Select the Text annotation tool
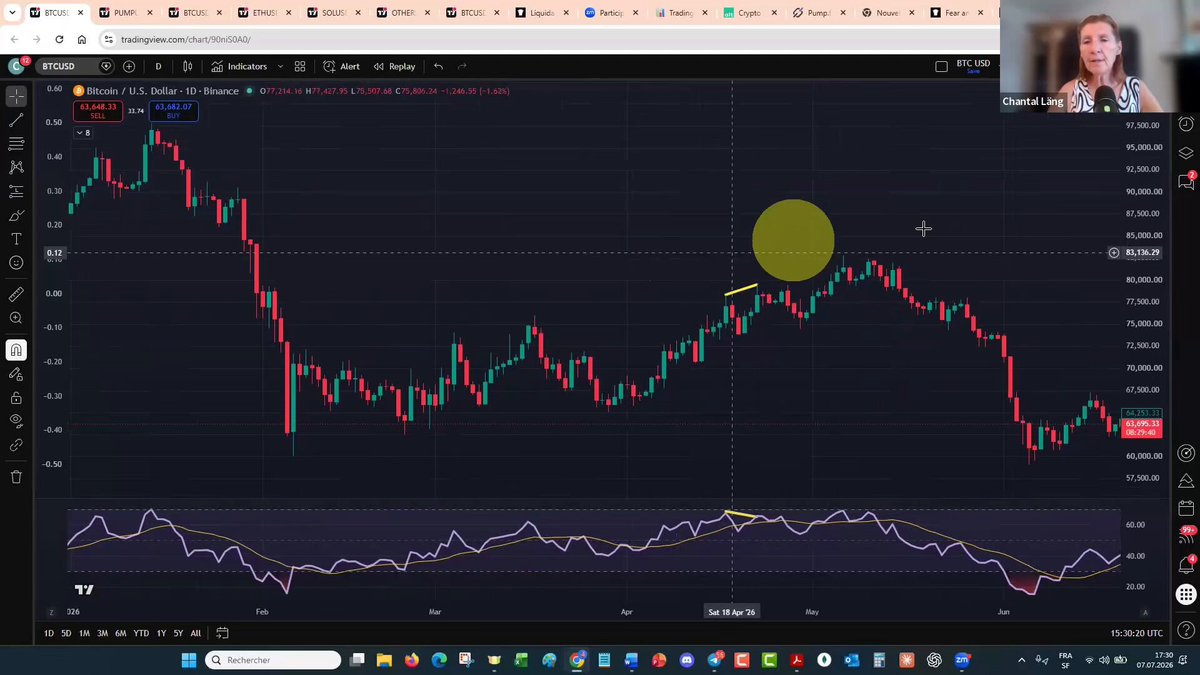Screen dimensions: 1200x675 (x=16, y=239)
